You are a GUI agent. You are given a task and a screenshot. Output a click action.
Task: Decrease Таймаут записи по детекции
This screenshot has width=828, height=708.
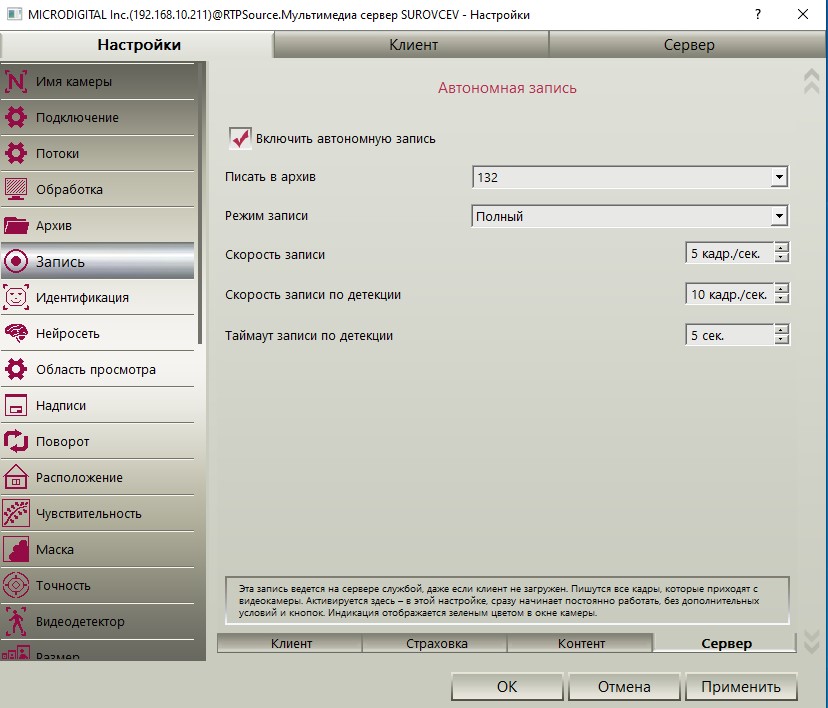pos(782,339)
